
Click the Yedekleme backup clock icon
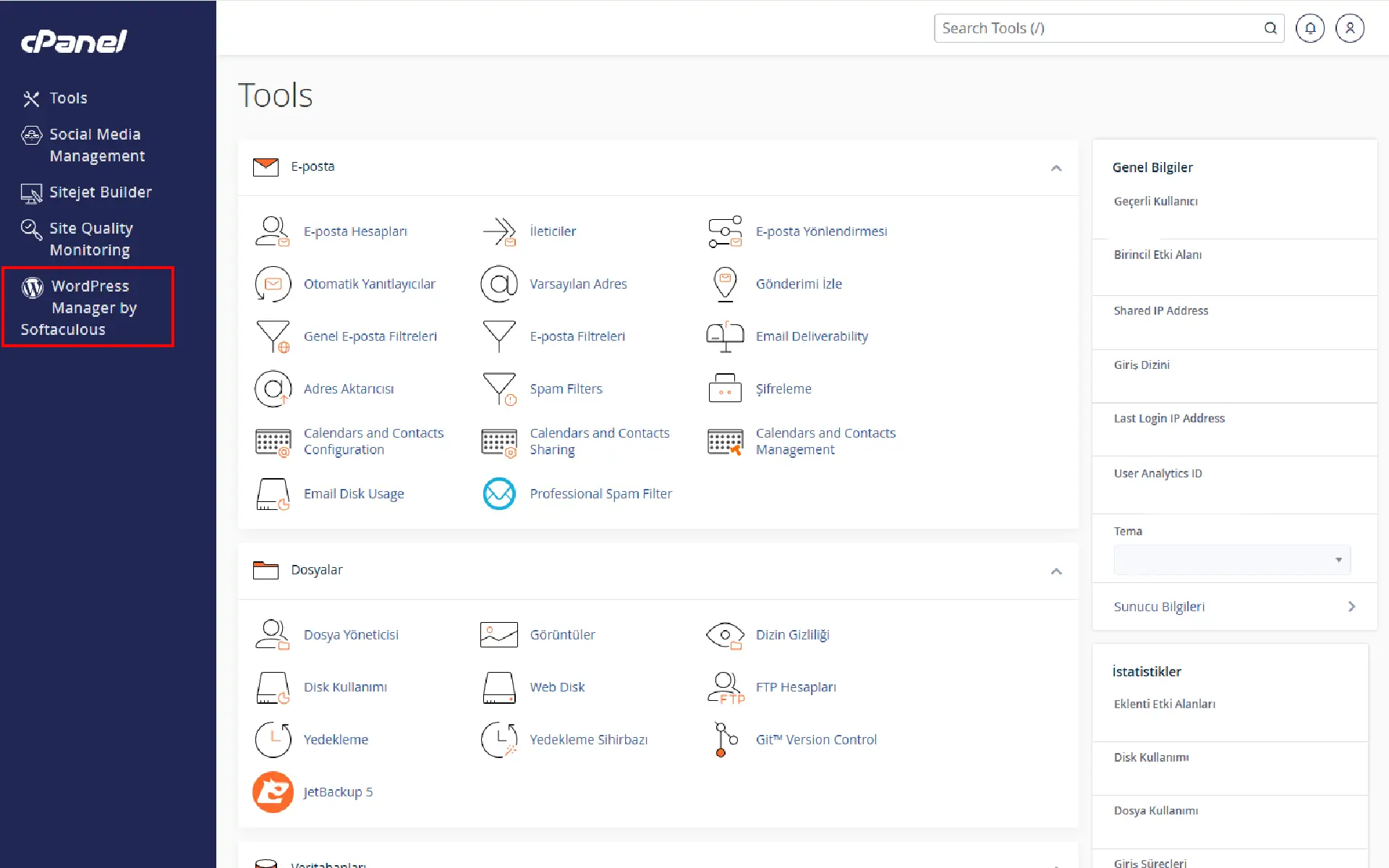pyautogui.click(x=273, y=739)
